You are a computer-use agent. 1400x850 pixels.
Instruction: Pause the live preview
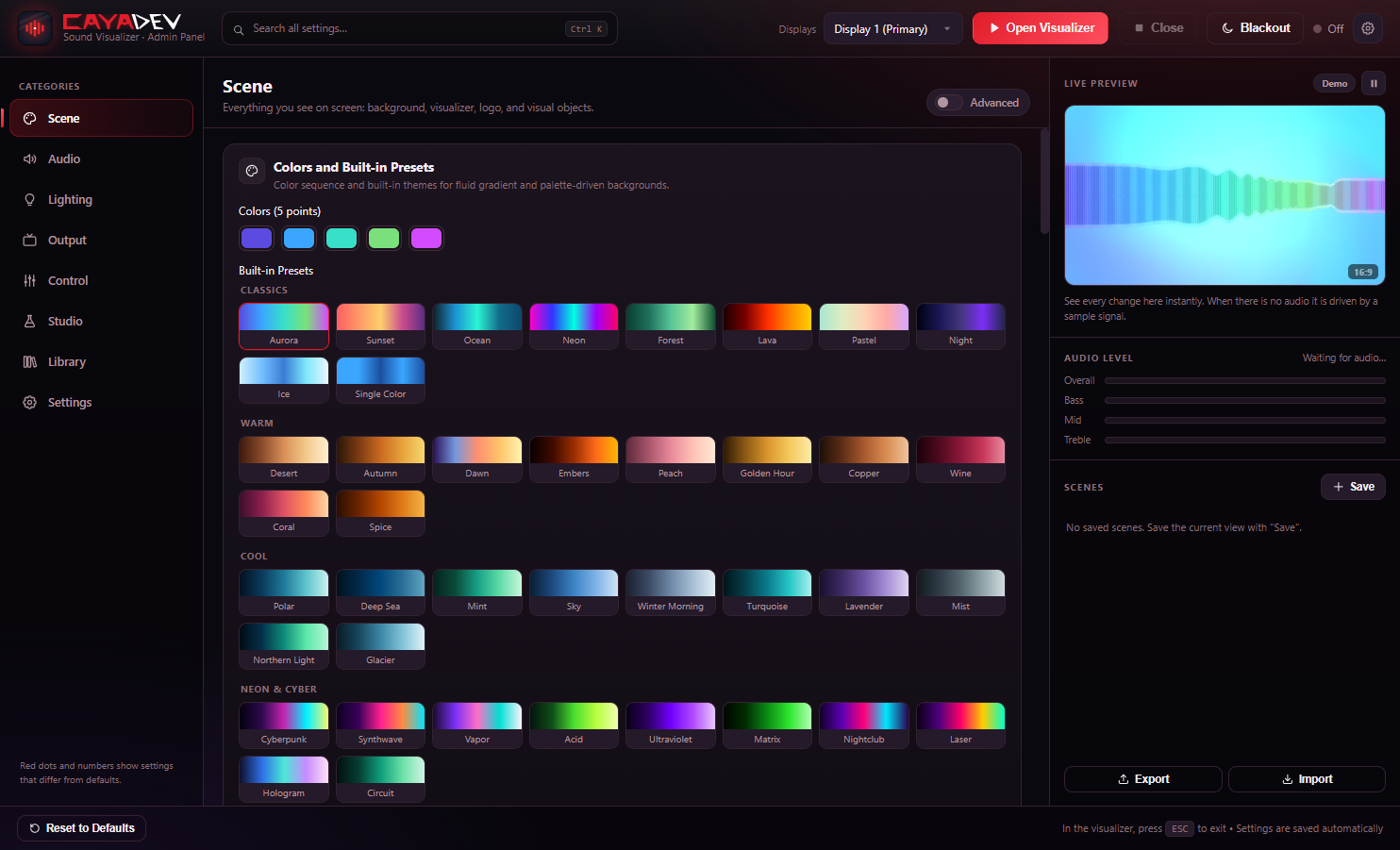coord(1374,83)
